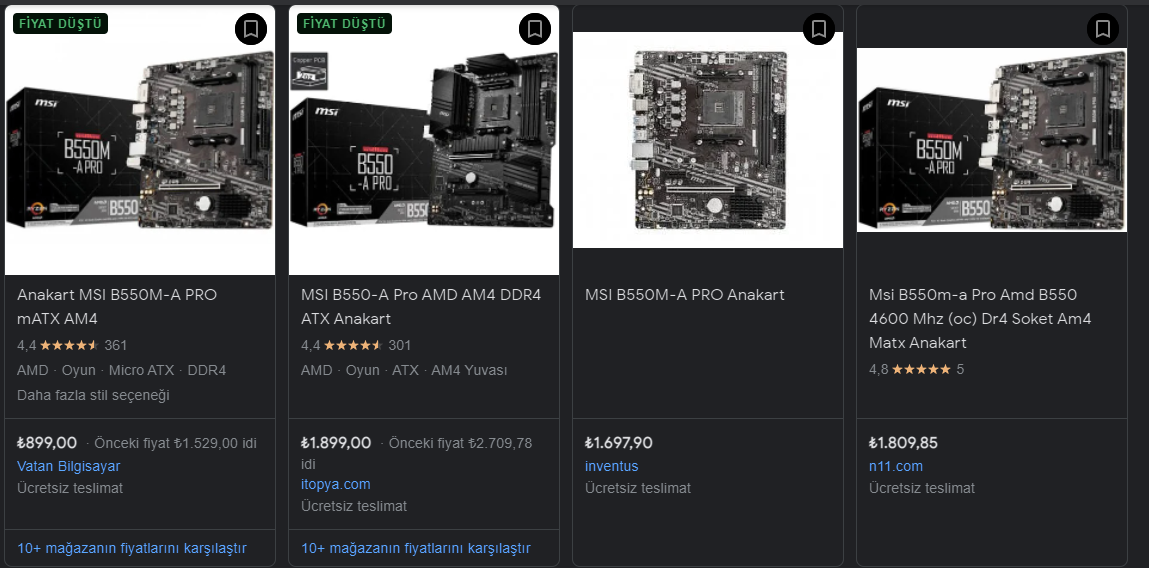This screenshot has height=568, width=1149.
Task: Open title MSI B550M-A PRO Anakart
Action: click(684, 295)
